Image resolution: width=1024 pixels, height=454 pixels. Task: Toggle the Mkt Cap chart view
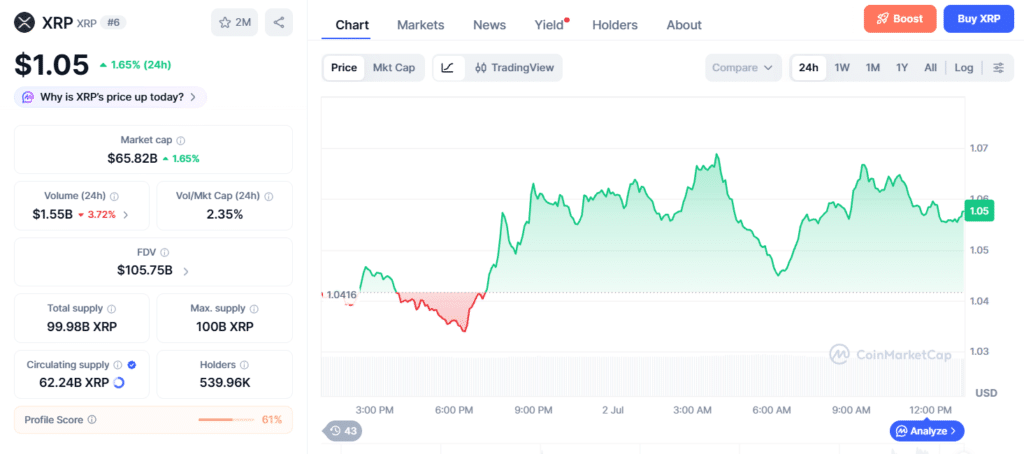pyautogui.click(x=394, y=68)
